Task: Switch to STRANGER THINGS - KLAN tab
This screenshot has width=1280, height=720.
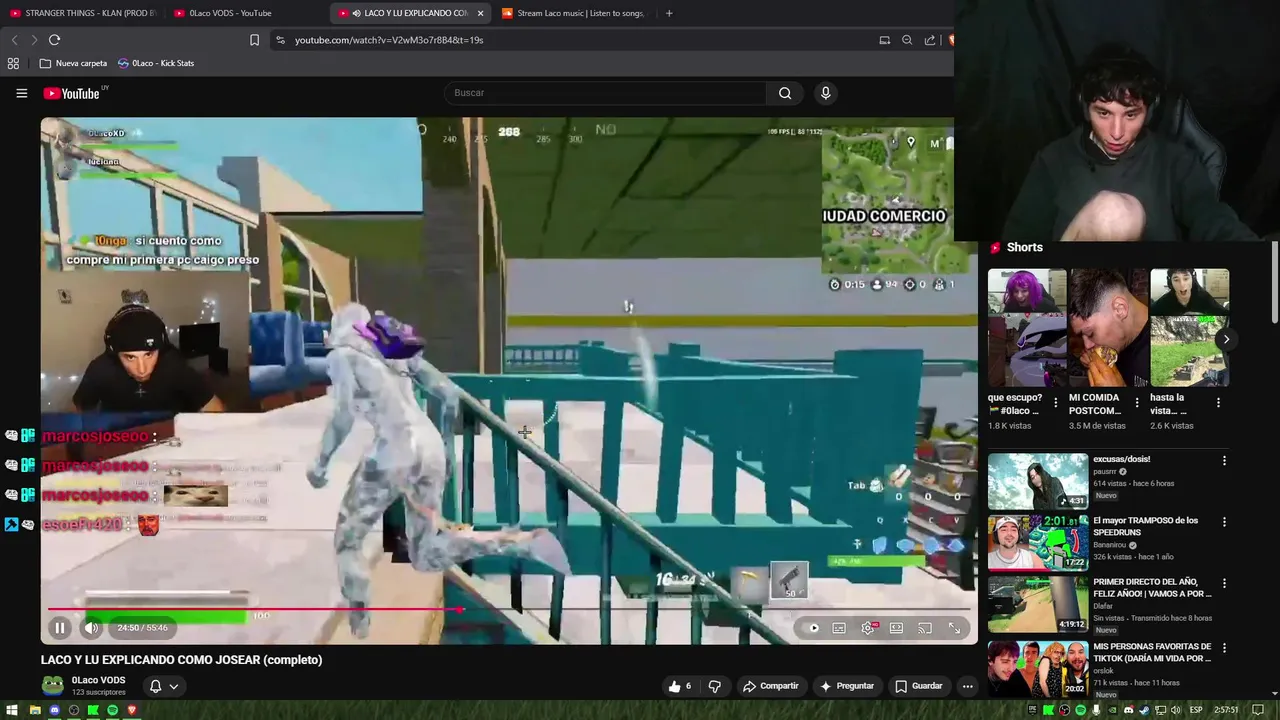Action: [82, 13]
